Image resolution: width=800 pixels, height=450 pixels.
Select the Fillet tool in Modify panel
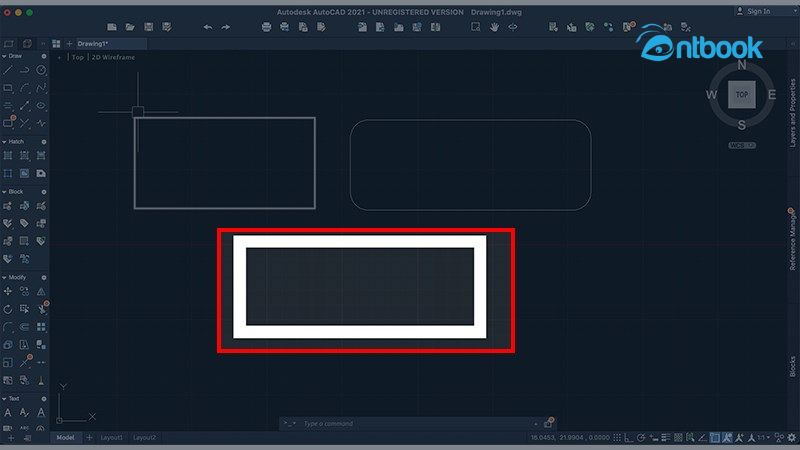coord(8,327)
